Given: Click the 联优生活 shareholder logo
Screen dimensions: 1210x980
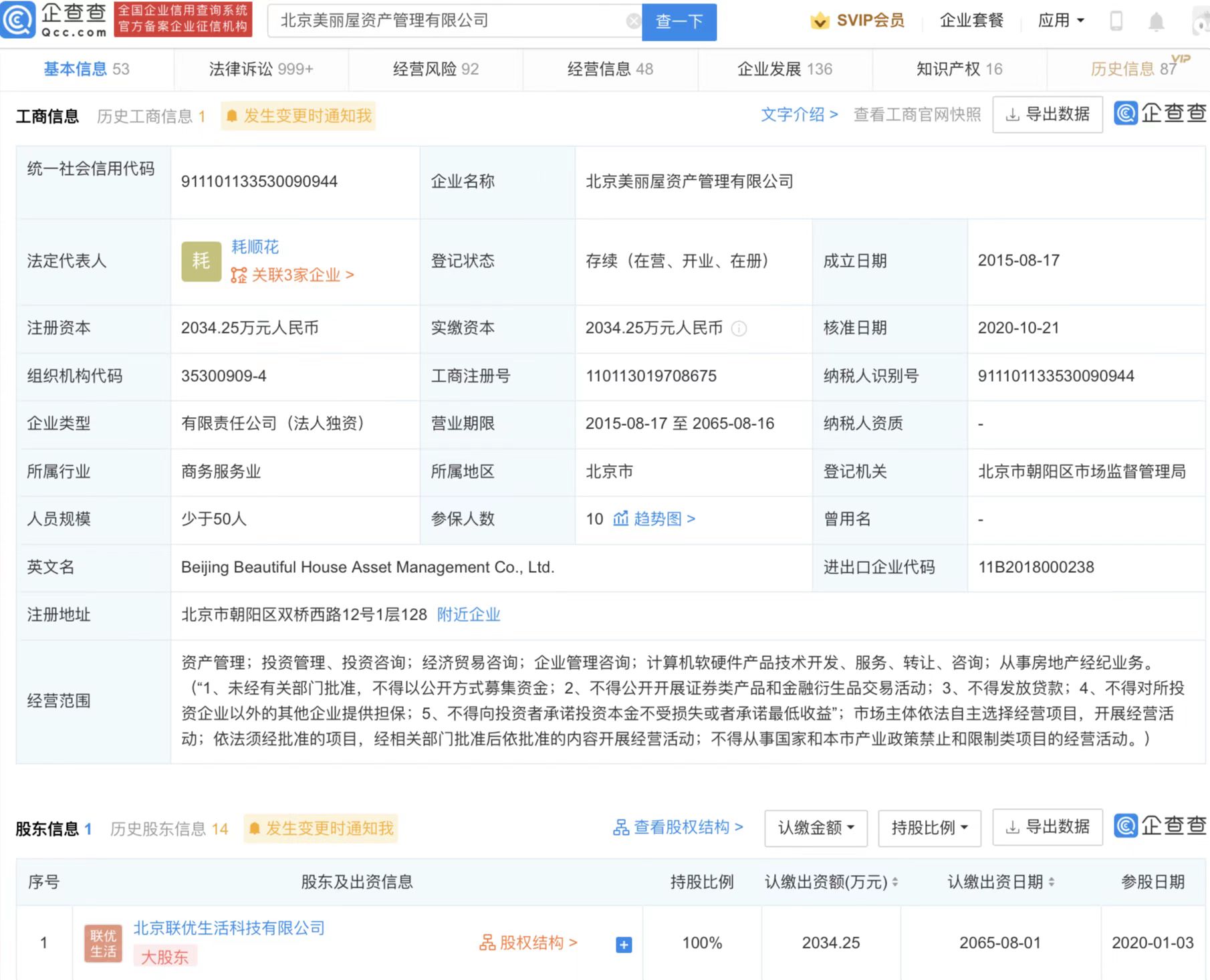Looking at the screenshot, I should (103, 943).
